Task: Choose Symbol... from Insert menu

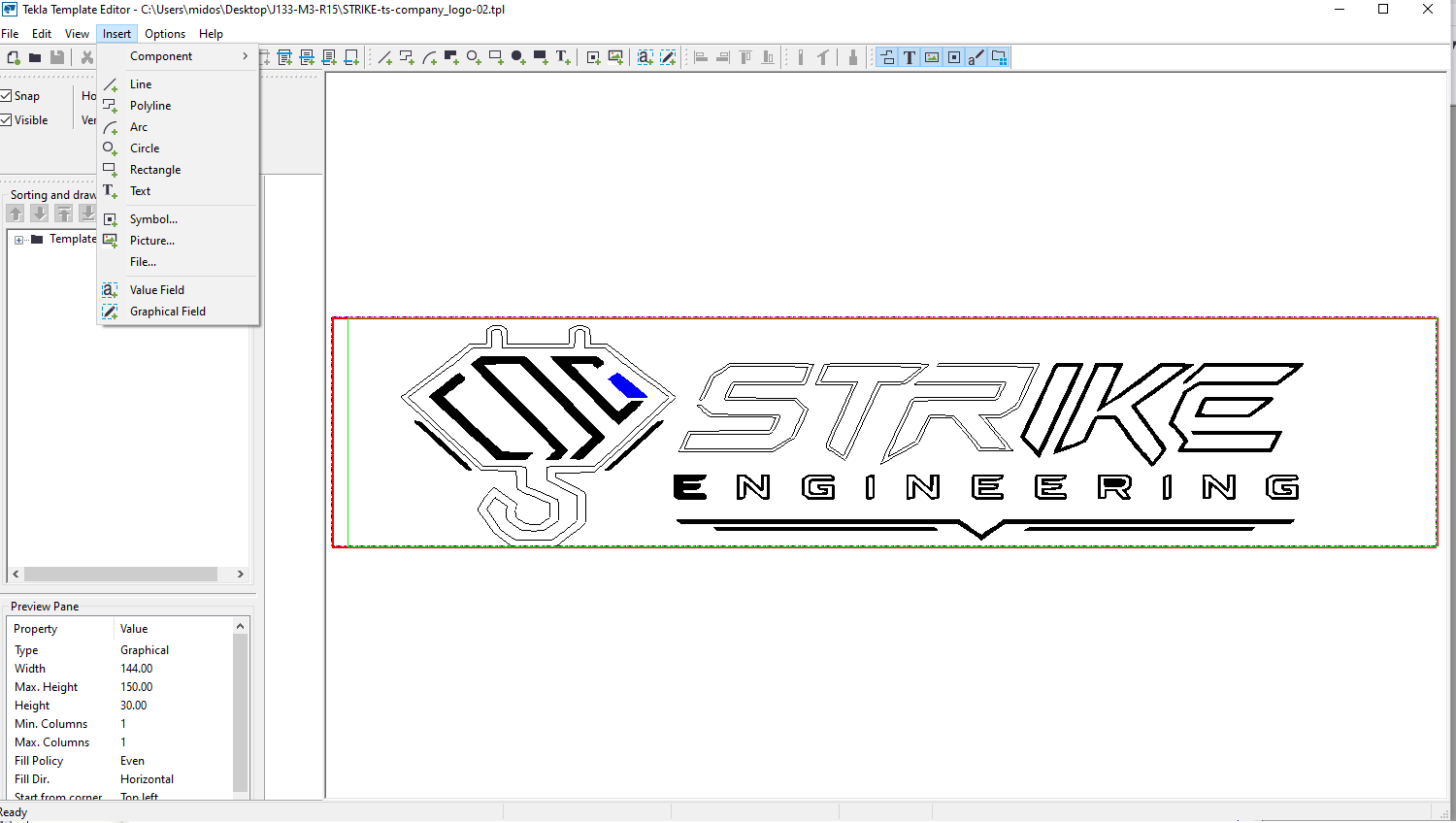Action: (179, 219)
